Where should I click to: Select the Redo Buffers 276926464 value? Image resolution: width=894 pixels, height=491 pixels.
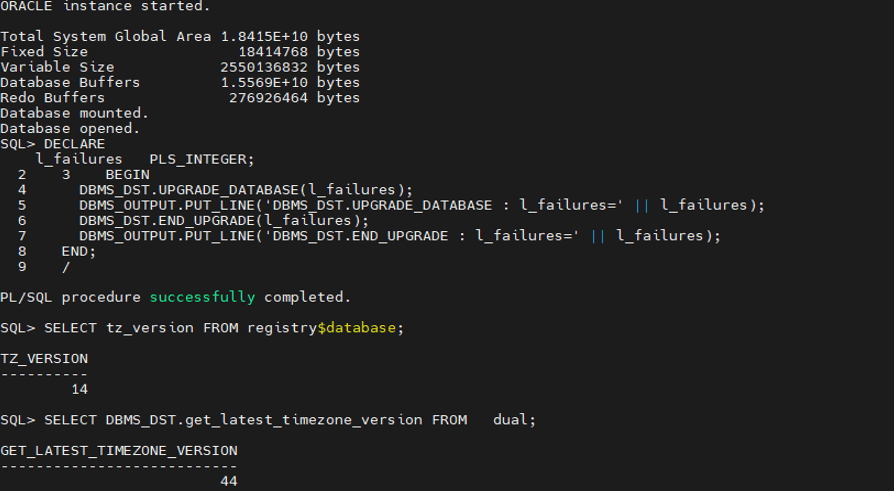(268, 98)
